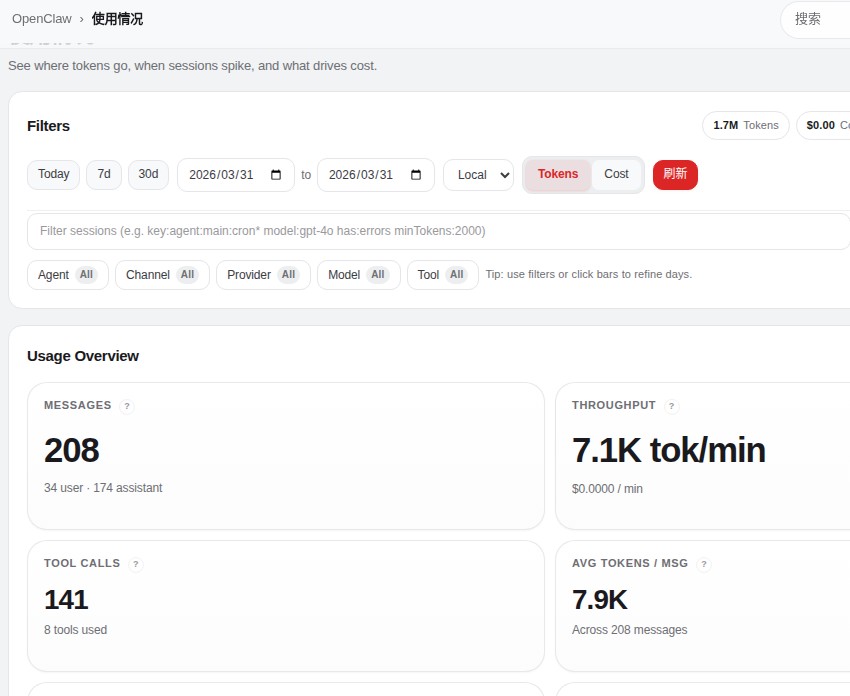The height and width of the screenshot is (696, 850).
Task: Expand the Provider All filter
Action: click(263, 275)
